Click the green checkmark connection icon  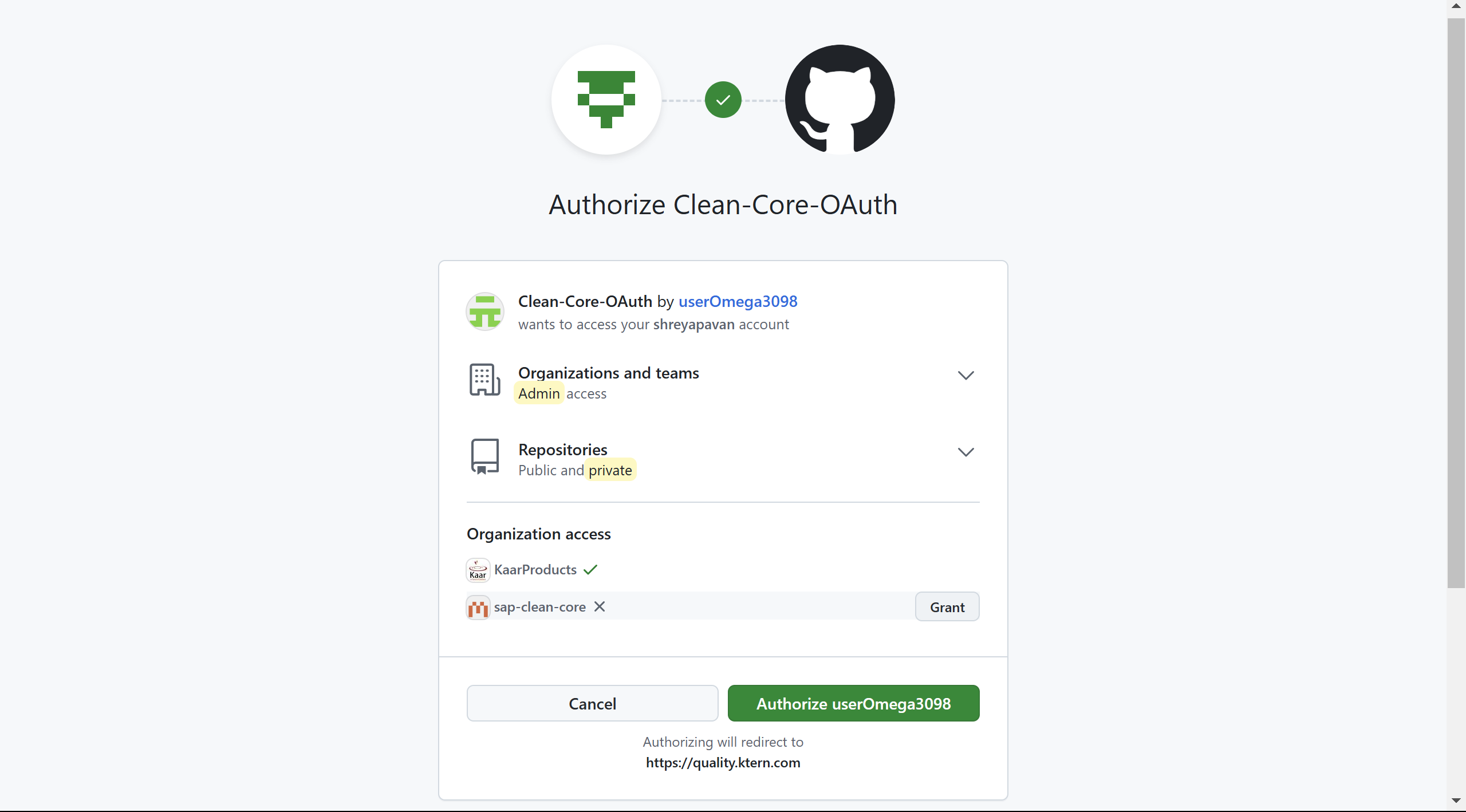point(723,100)
